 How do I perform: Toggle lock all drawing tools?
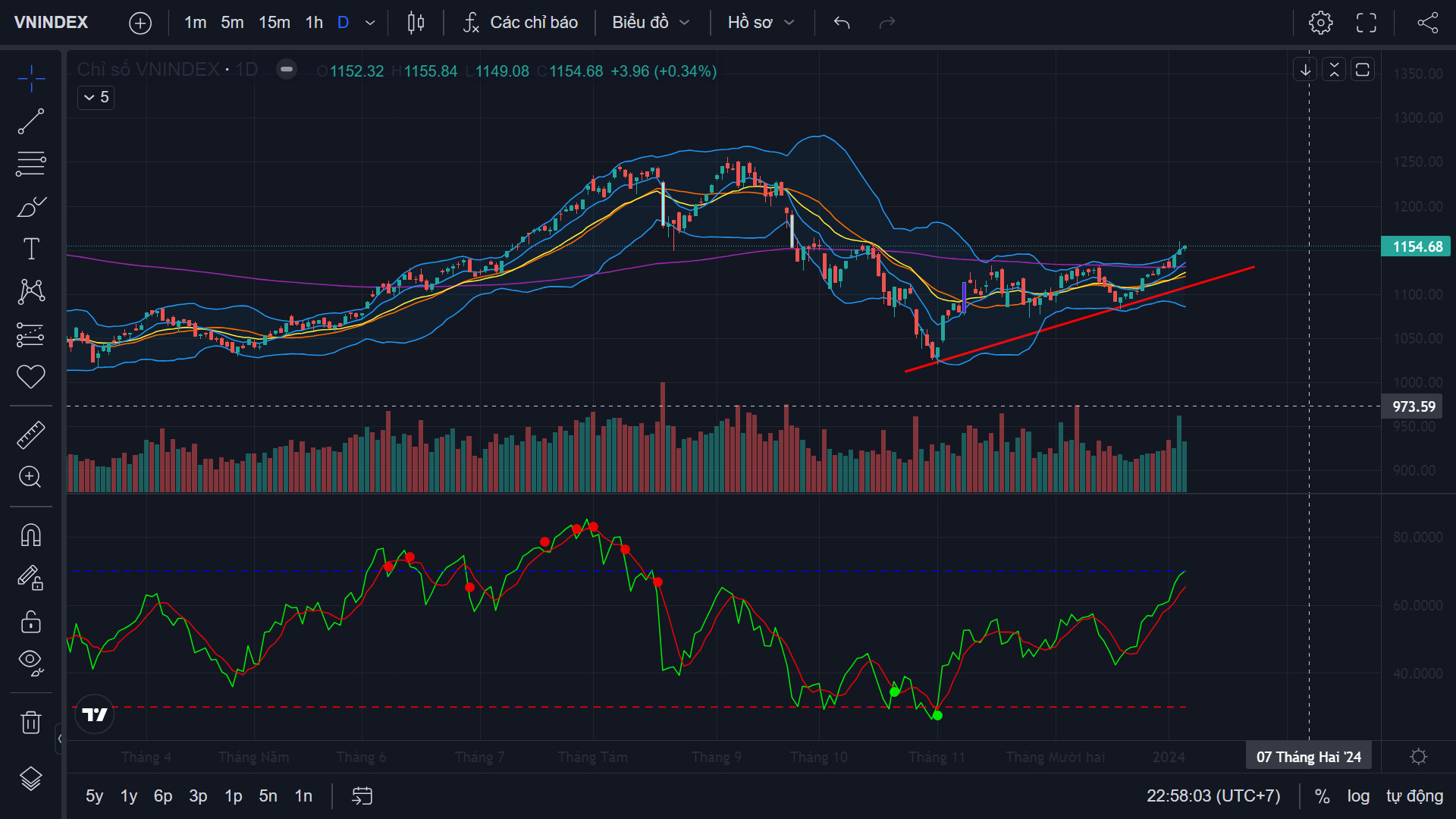pyautogui.click(x=31, y=622)
